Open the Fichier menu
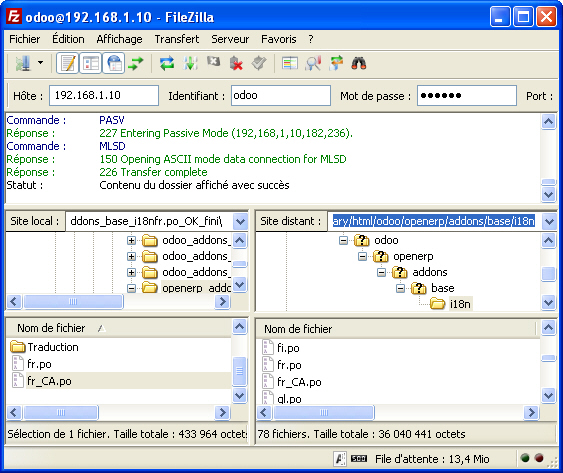Image resolution: width=563 pixels, height=473 pixels. tap(24, 39)
